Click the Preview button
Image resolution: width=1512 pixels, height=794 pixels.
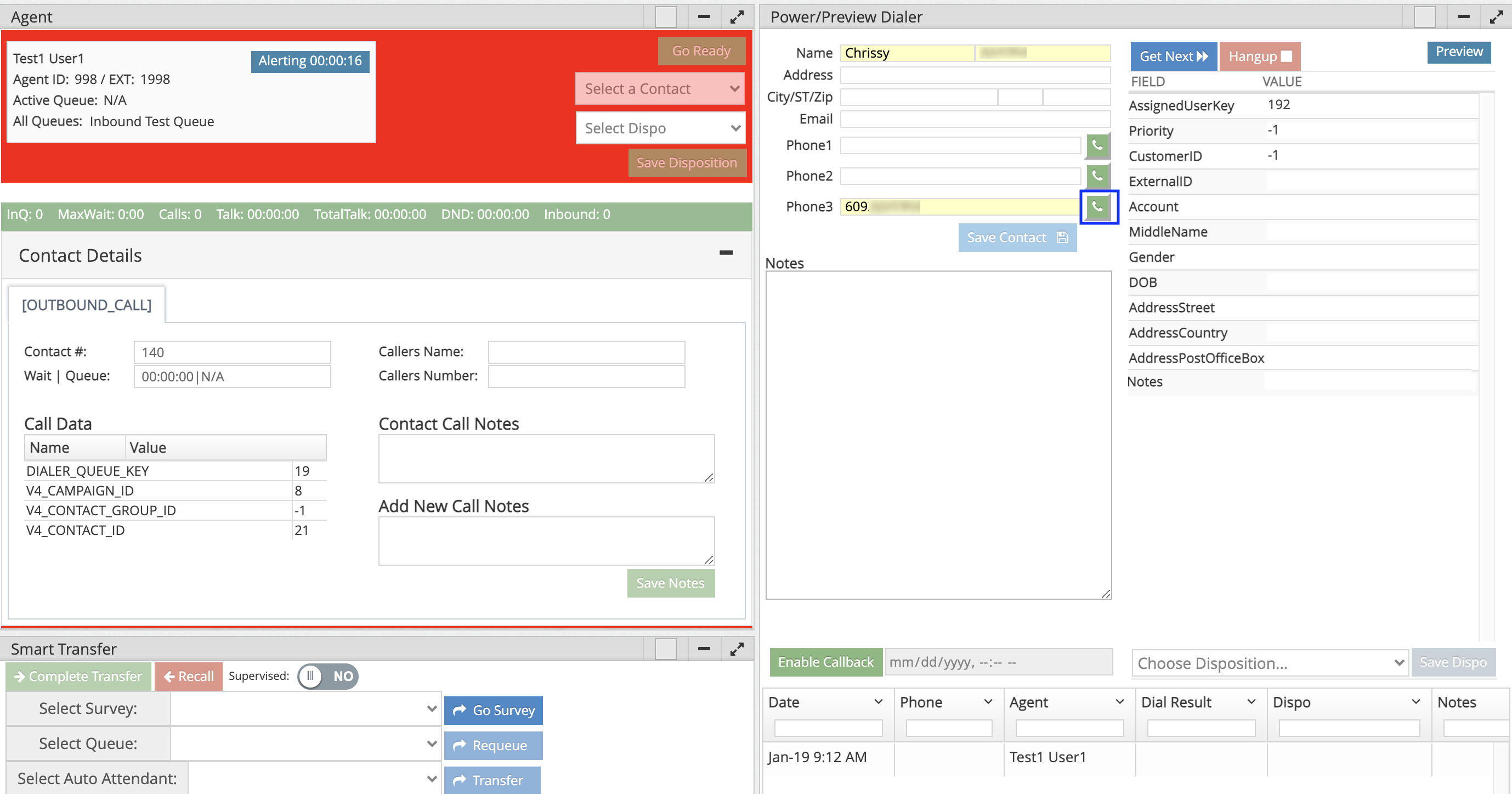point(1459,52)
